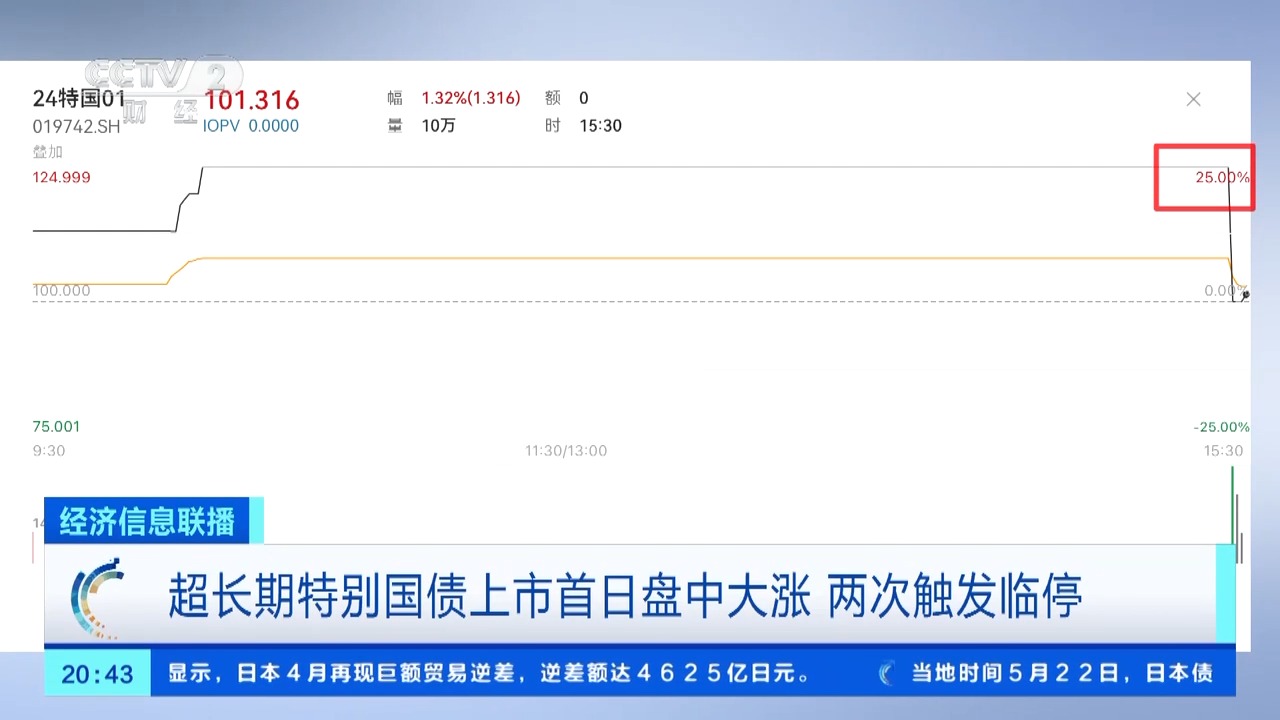Click the 经济信息联播 program label

click(147, 521)
